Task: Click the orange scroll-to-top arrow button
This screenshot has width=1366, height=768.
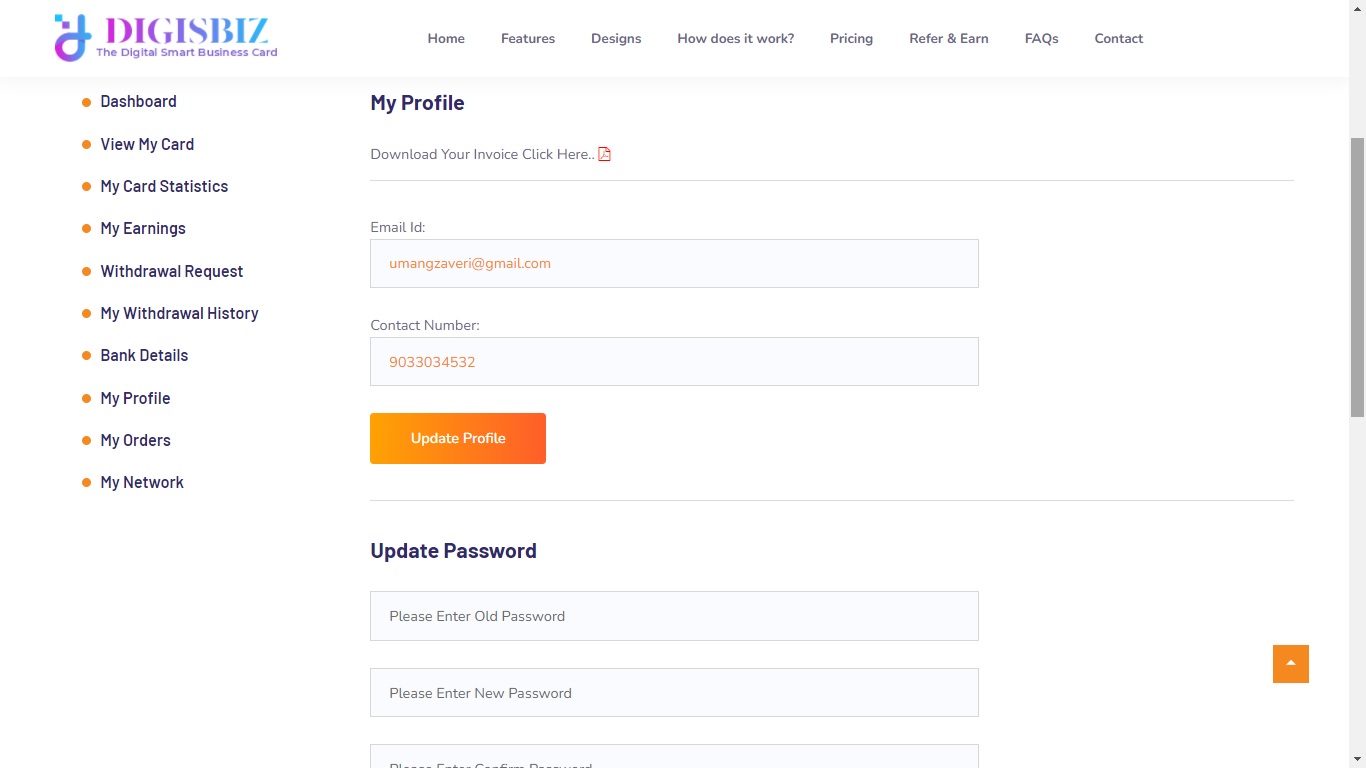Action: tap(1290, 664)
